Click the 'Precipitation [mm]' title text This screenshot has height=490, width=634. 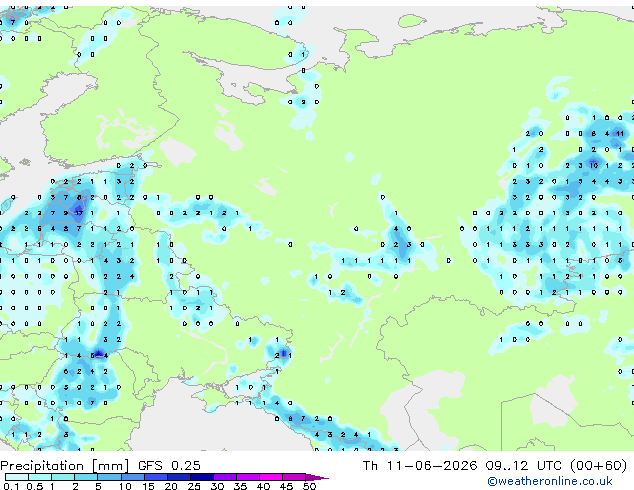pyautogui.click(x=65, y=466)
